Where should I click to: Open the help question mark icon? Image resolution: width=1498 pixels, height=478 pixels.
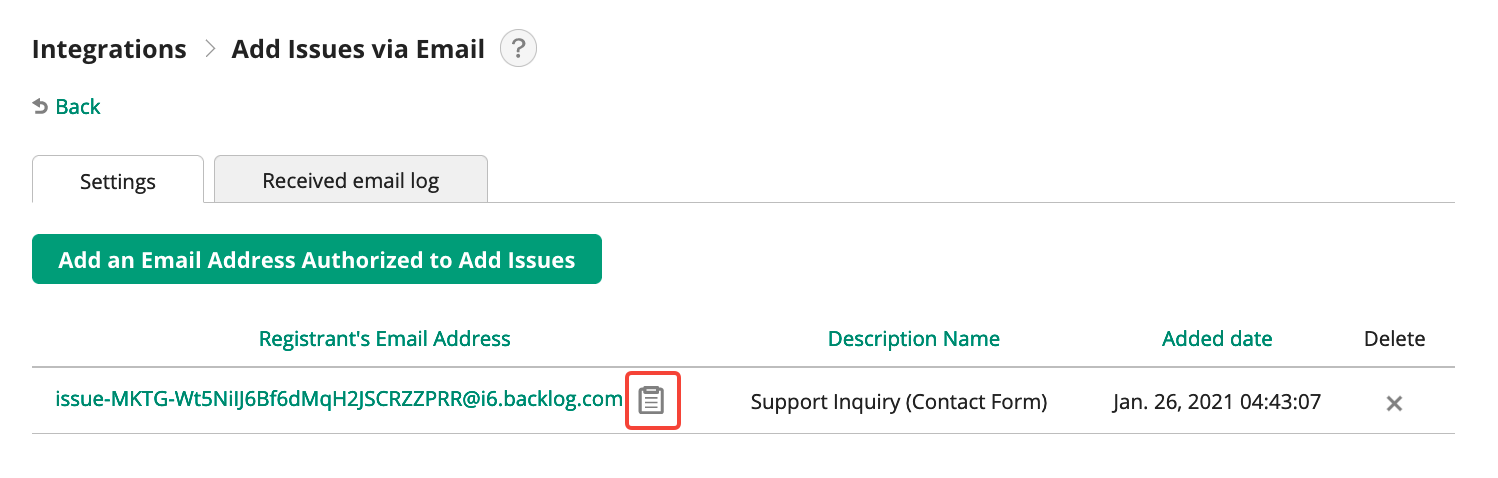click(x=518, y=49)
